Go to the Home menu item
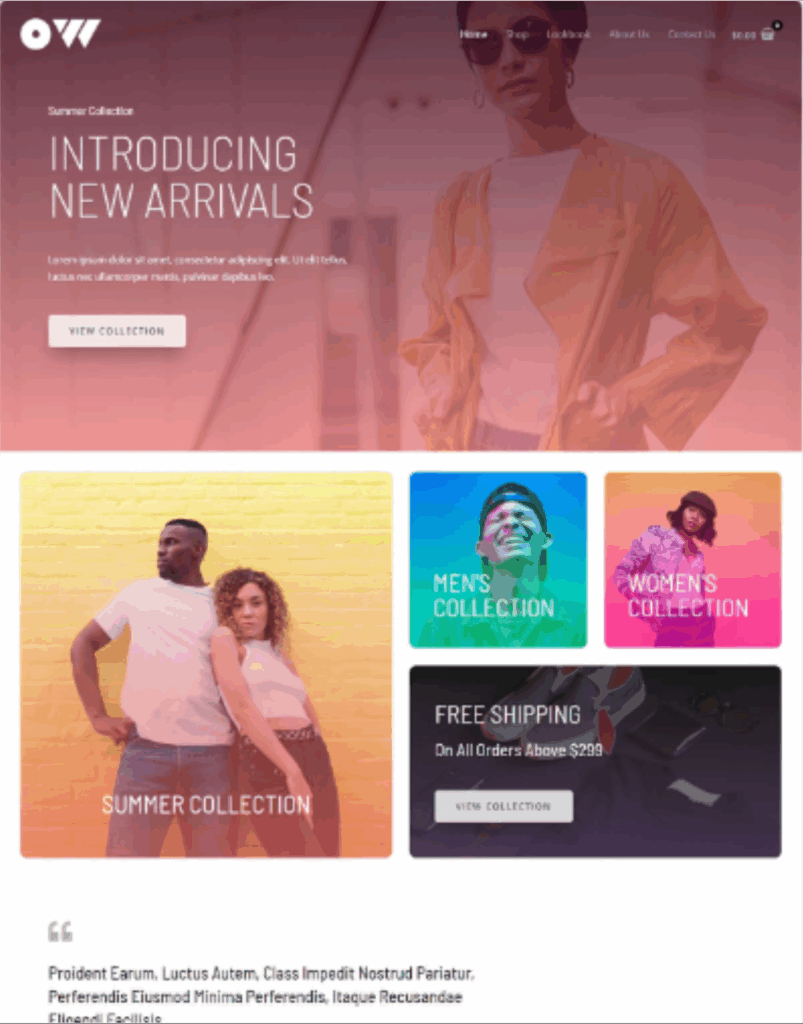 [x=473, y=34]
